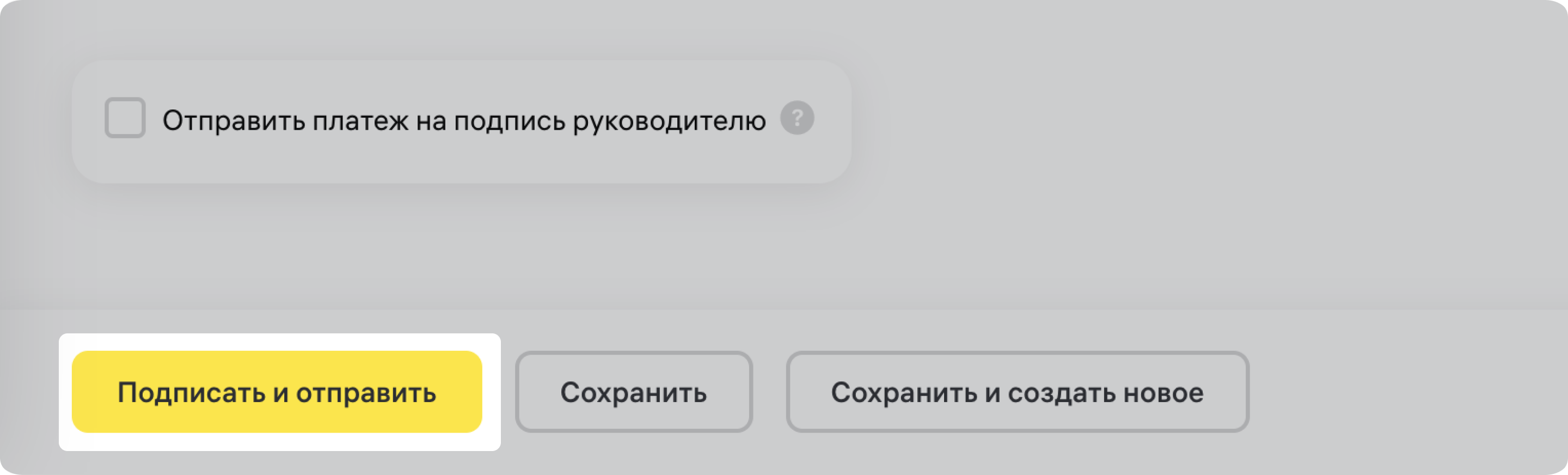The width and height of the screenshot is (1568, 475).
Task: Click the 'Отправить платеж на подпись руководителю' label text
Action: pyautogui.click(x=464, y=120)
